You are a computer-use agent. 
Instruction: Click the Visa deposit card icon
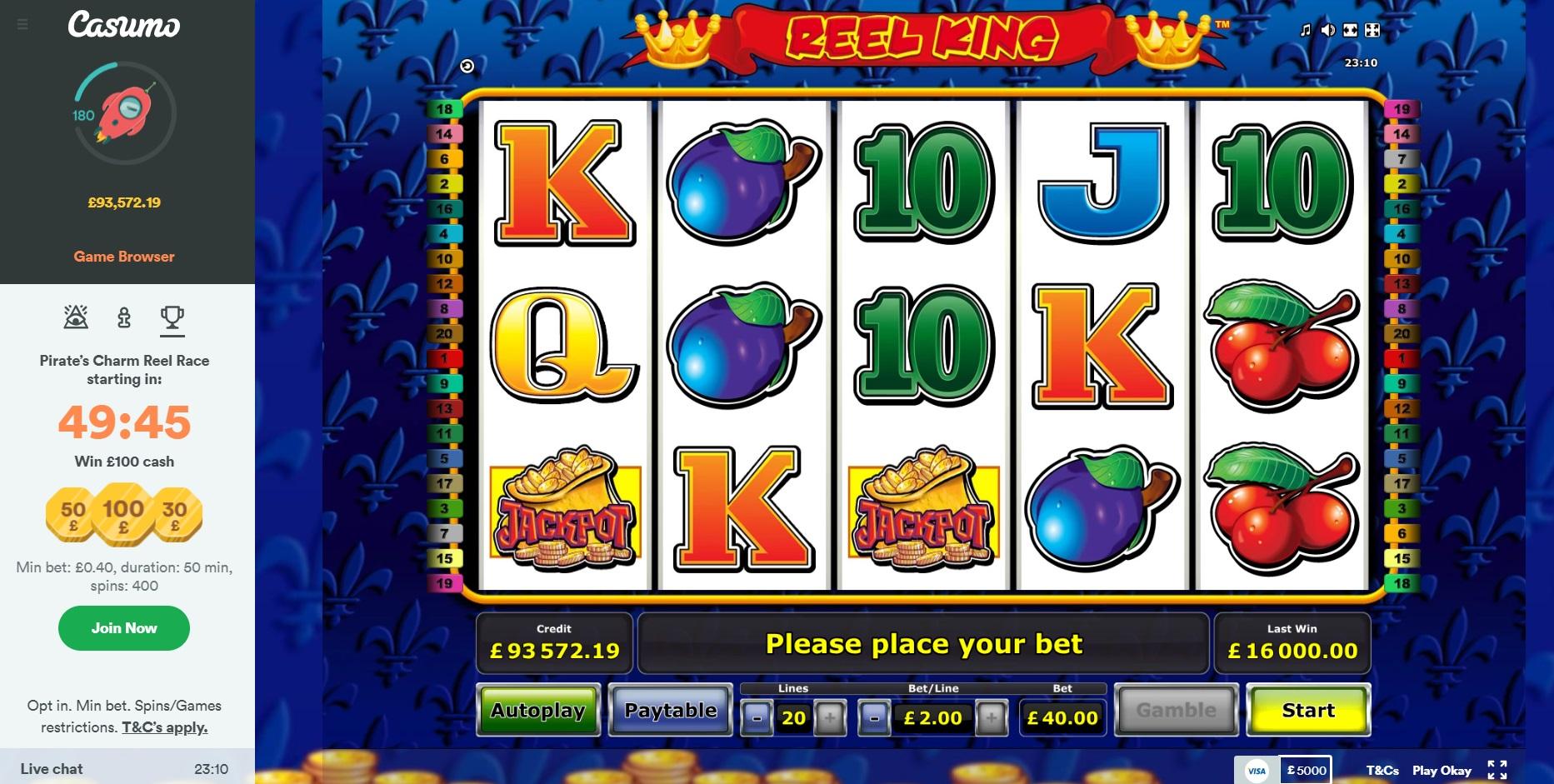pos(1257,771)
